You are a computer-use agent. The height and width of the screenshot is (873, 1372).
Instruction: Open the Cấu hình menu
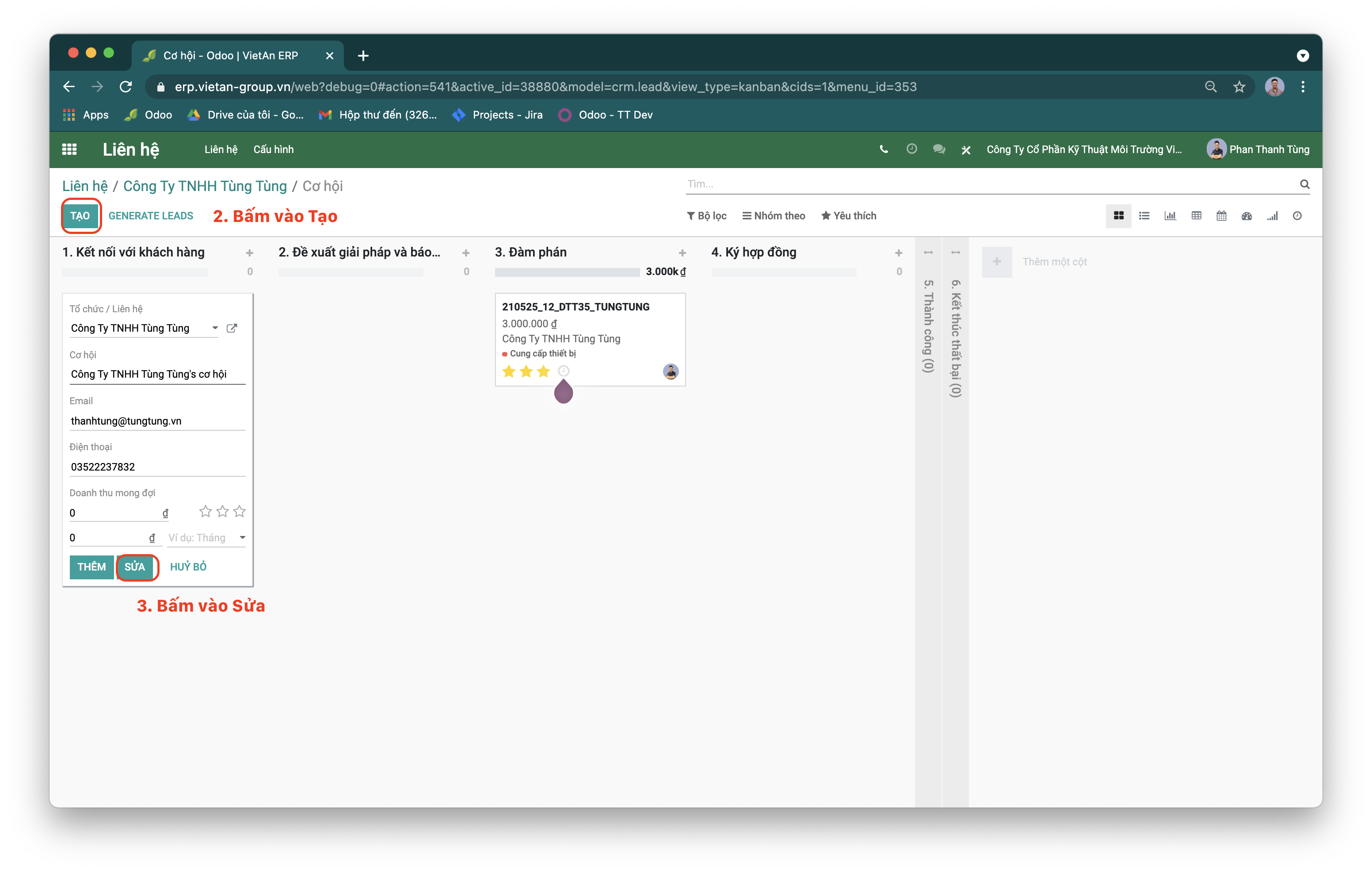(x=274, y=149)
